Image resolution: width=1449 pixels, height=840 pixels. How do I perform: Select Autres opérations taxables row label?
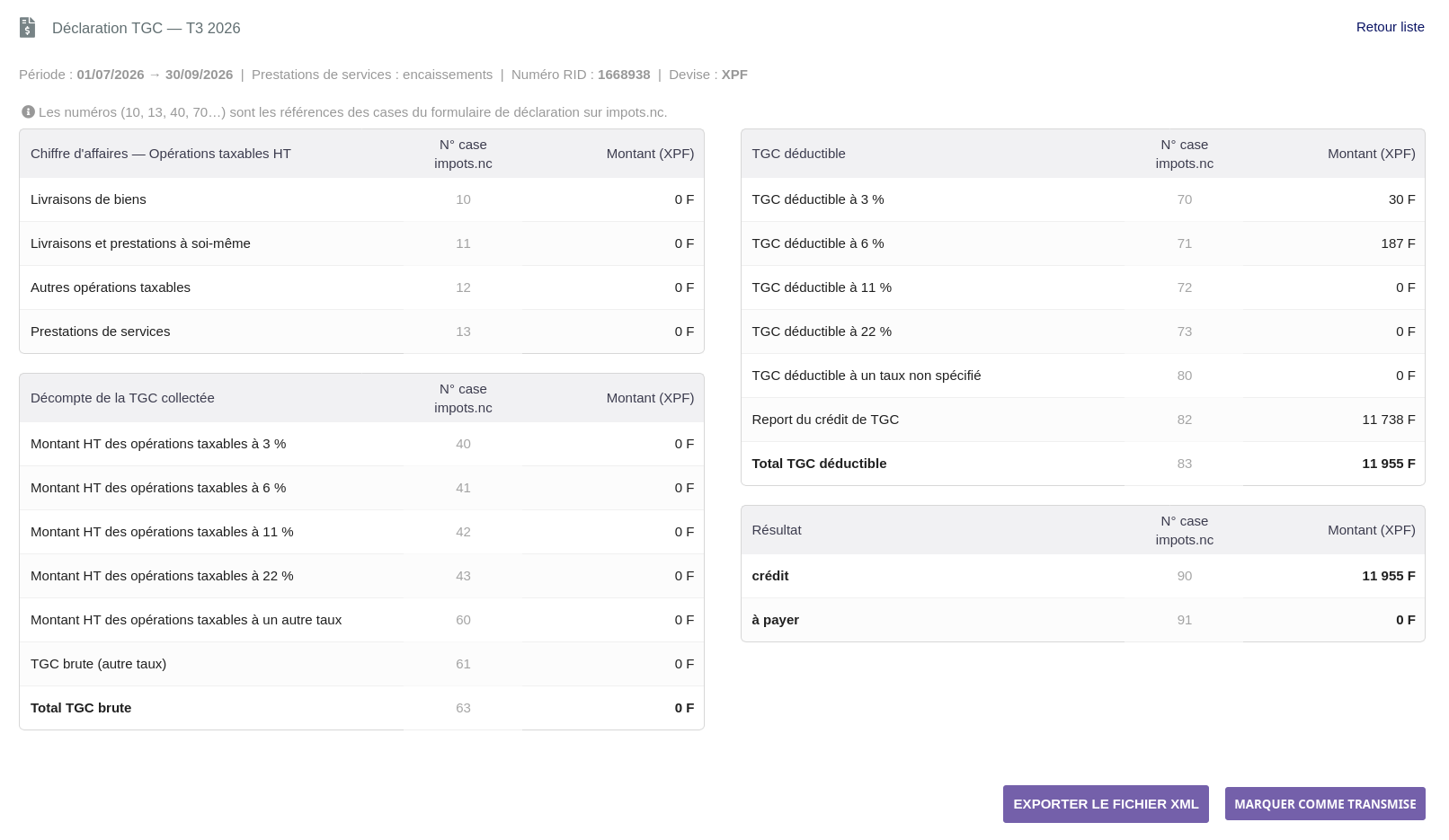point(111,287)
